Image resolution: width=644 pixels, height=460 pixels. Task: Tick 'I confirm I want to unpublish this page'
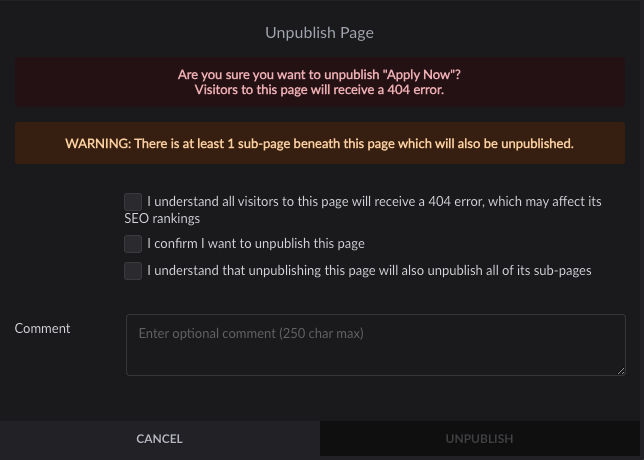[133, 244]
